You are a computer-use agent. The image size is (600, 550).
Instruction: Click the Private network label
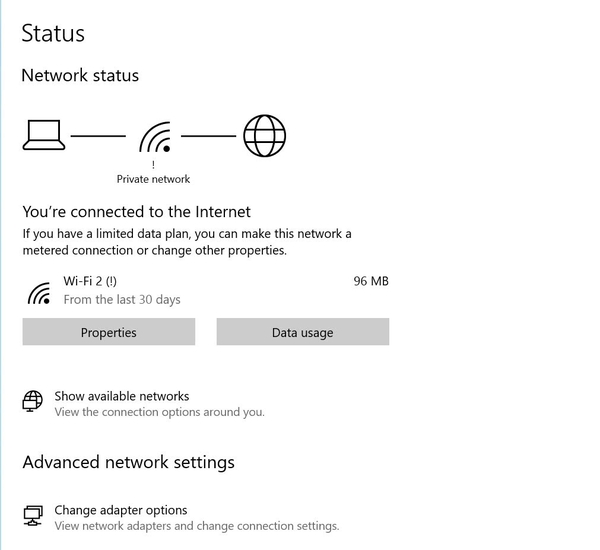[153, 179]
